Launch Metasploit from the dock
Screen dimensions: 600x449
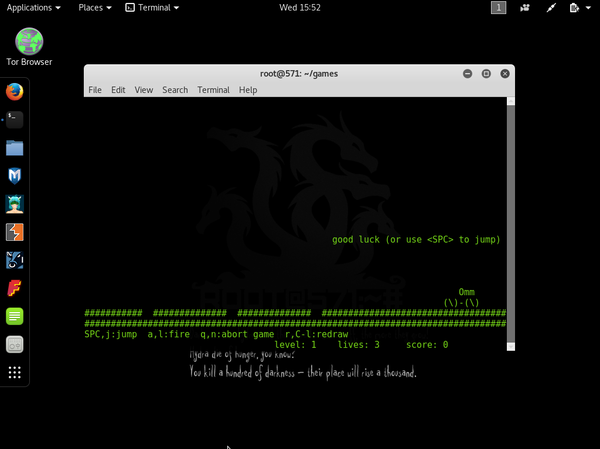point(15,176)
